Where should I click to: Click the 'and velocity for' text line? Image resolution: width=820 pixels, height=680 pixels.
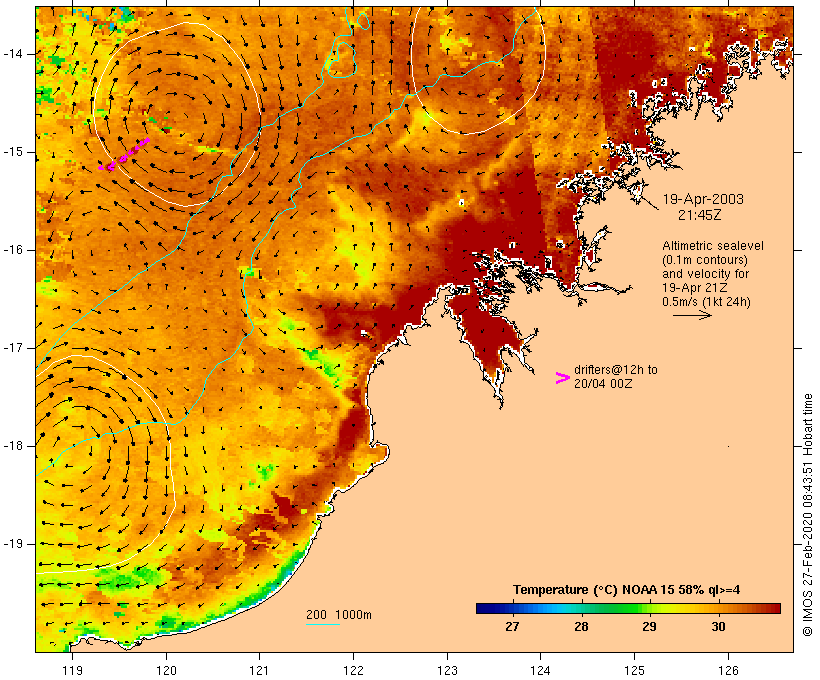coord(705,274)
